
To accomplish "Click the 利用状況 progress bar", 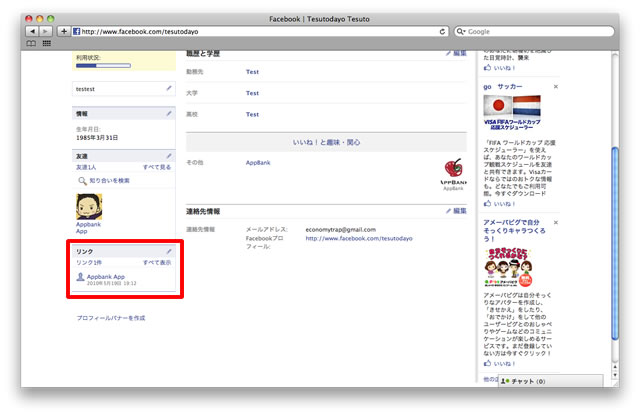I will (103, 65).
